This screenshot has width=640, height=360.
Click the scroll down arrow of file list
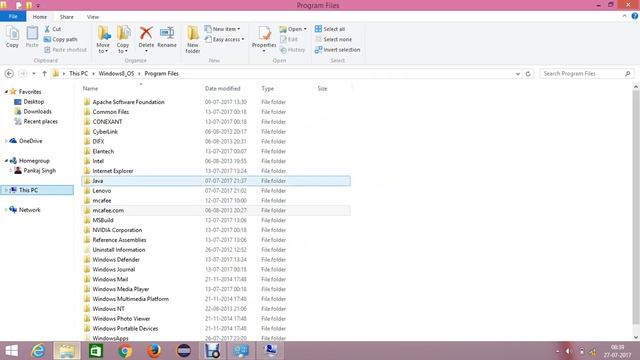[636, 338]
